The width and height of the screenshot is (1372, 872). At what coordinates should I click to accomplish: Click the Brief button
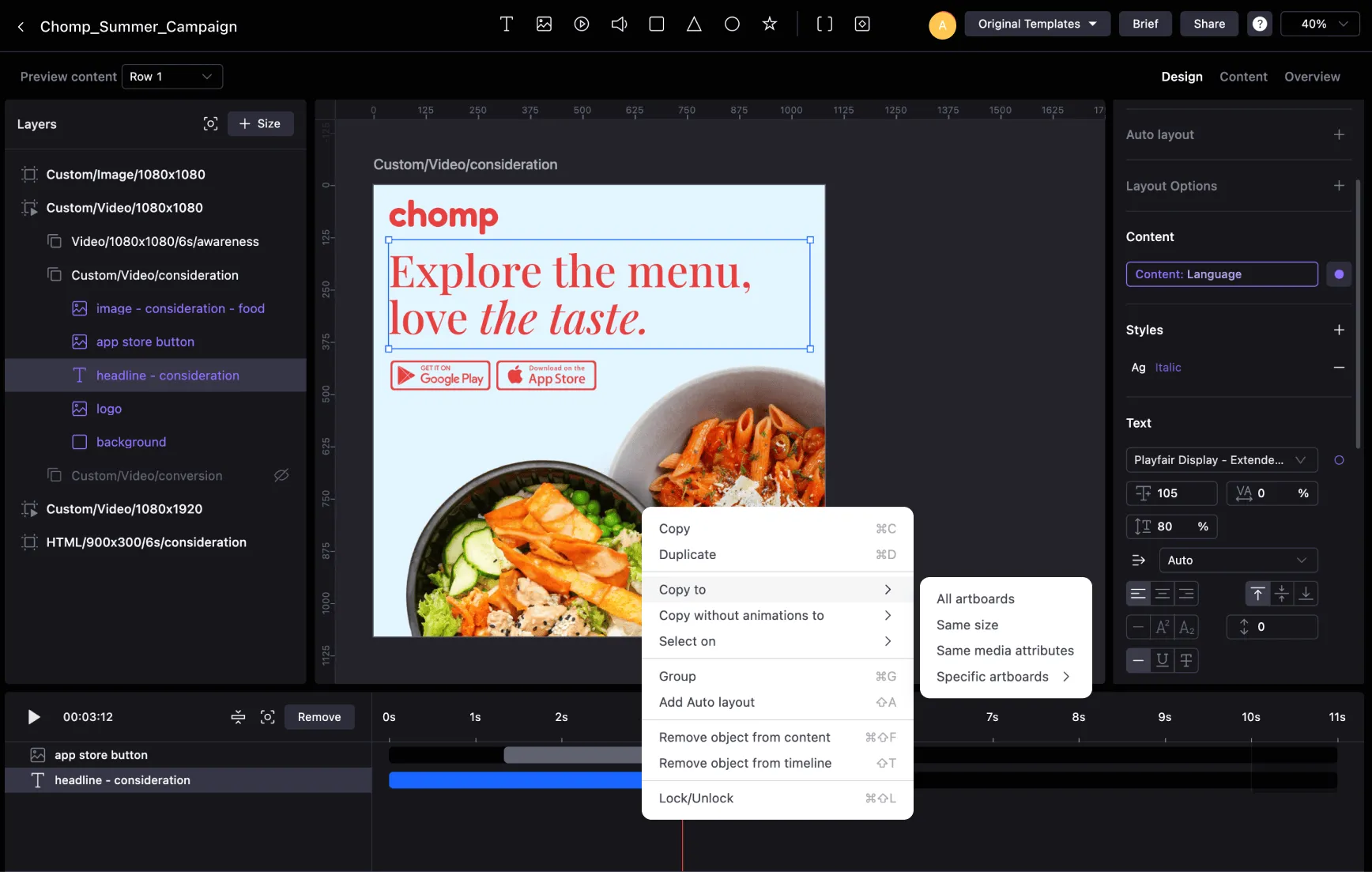coord(1145,24)
